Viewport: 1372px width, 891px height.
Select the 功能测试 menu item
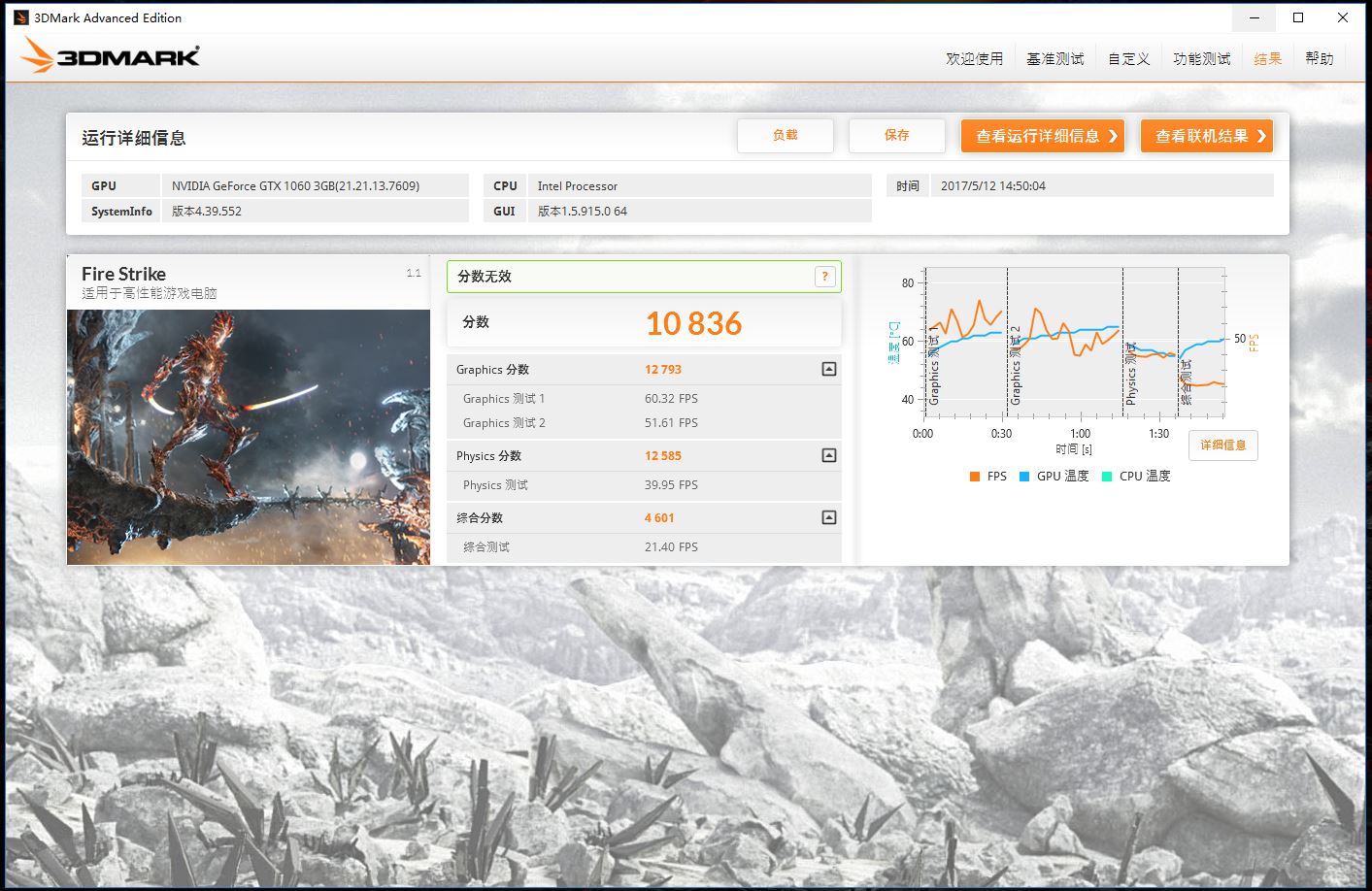tap(1201, 58)
